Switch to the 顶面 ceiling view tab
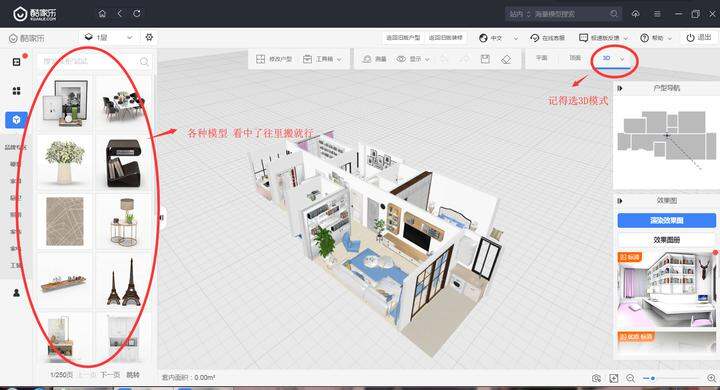This screenshot has width=720, height=390. point(575,58)
